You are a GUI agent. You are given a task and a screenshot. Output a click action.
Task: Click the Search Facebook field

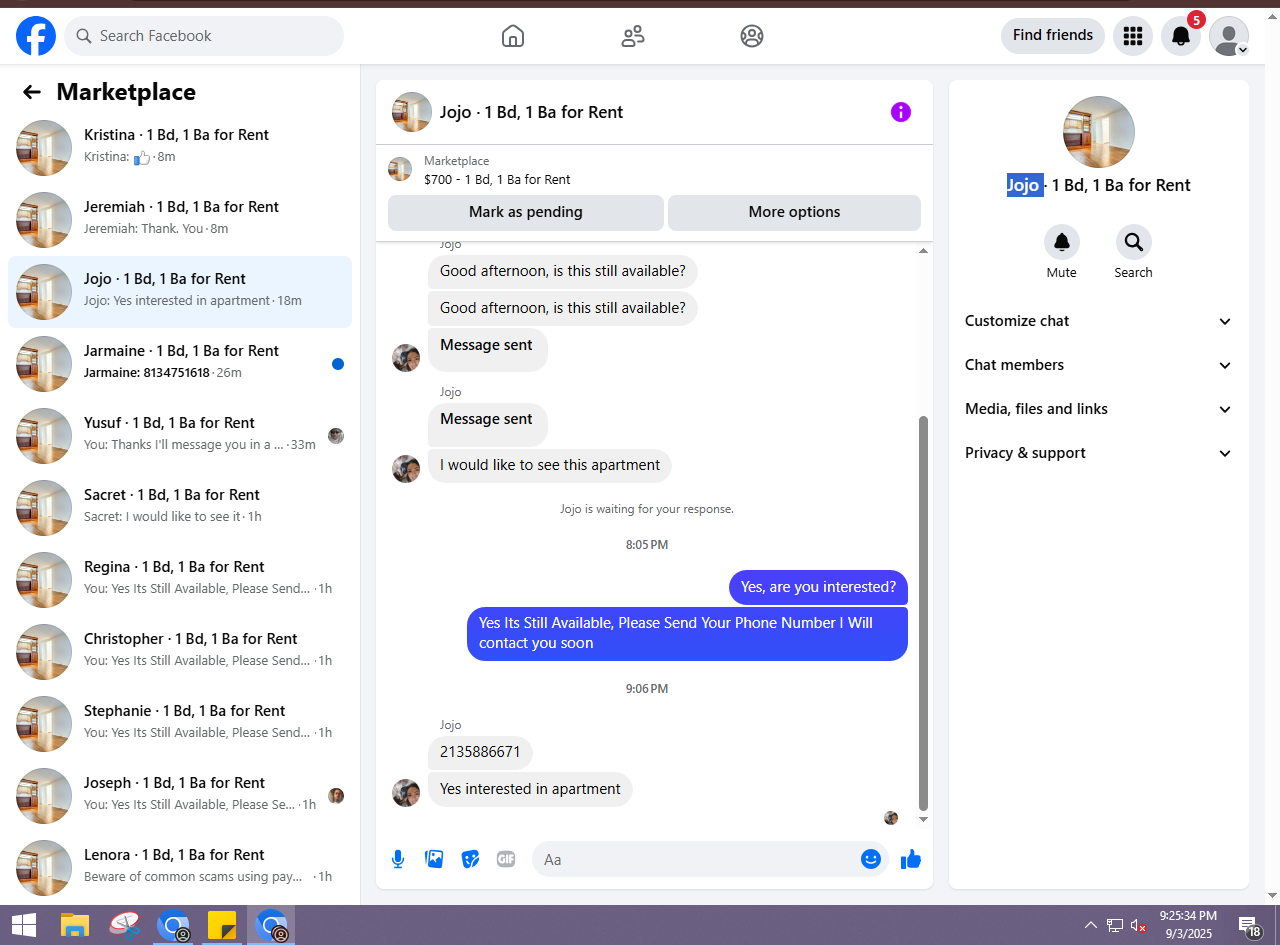tap(204, 36)
